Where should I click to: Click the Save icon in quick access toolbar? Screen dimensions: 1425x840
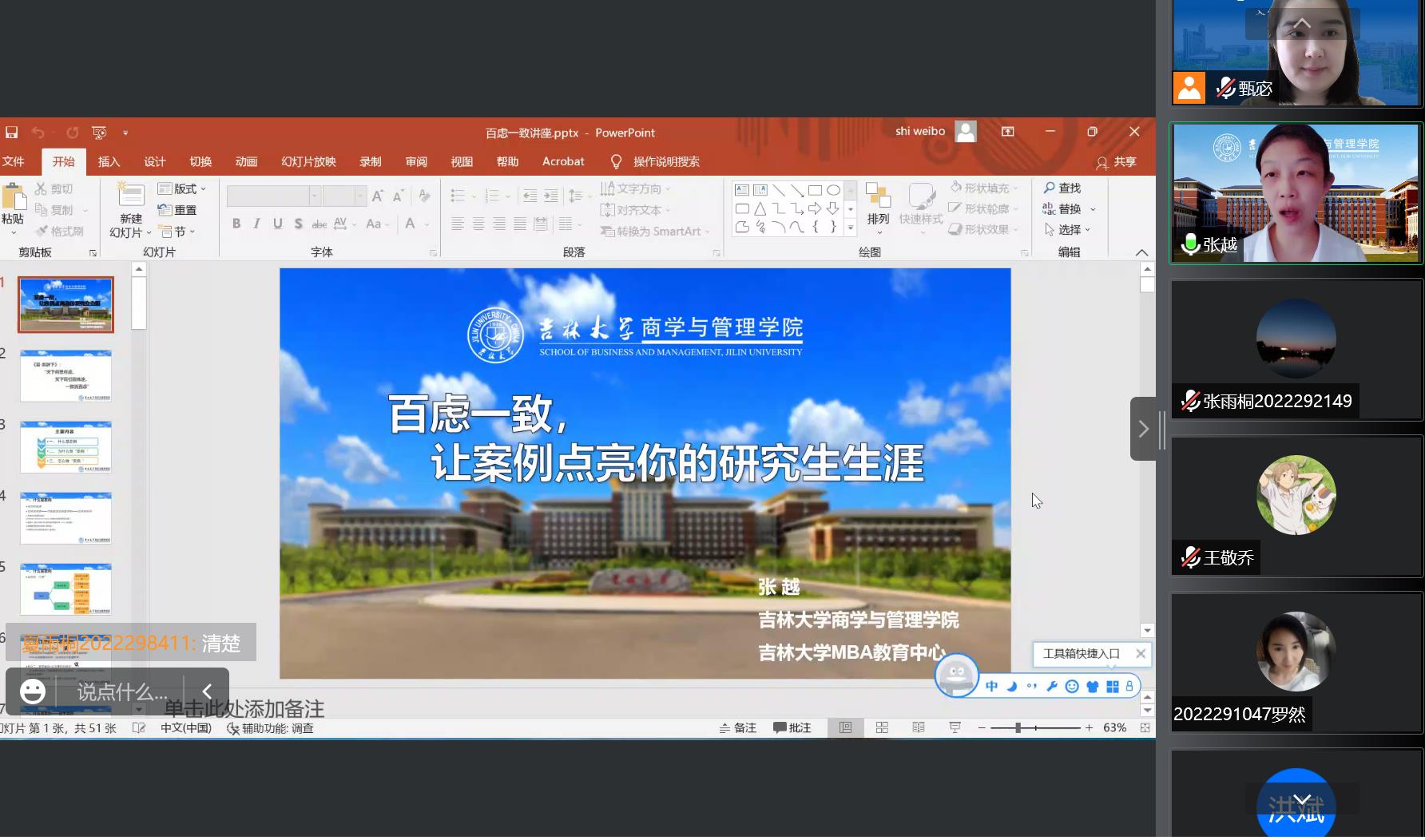11,133
